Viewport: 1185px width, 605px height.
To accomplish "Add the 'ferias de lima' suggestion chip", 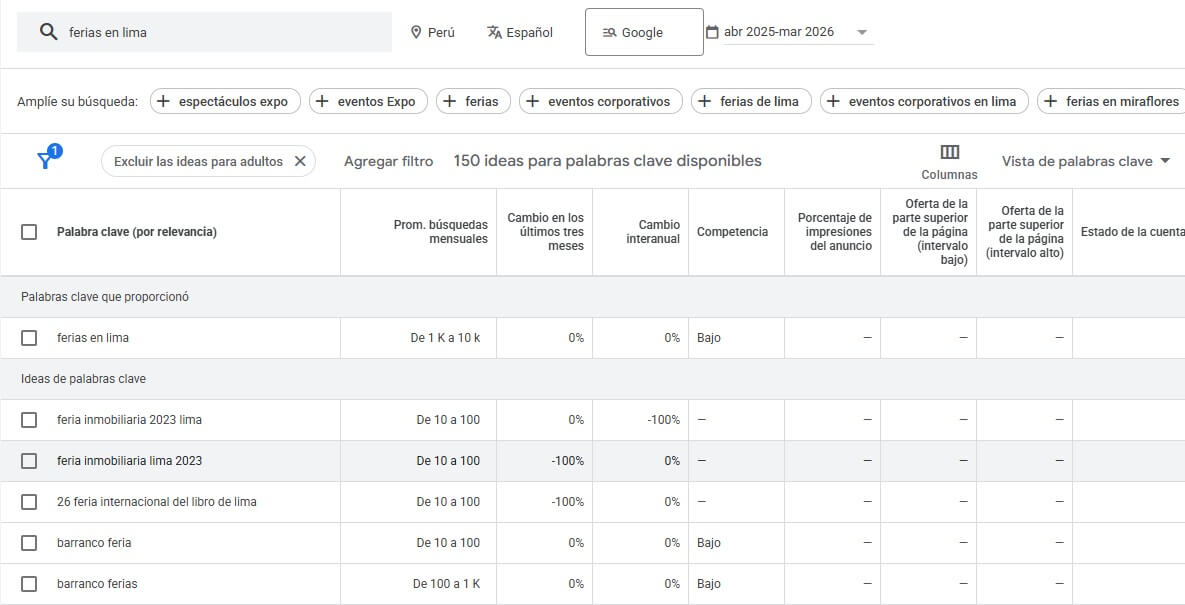I will point(749,101).
